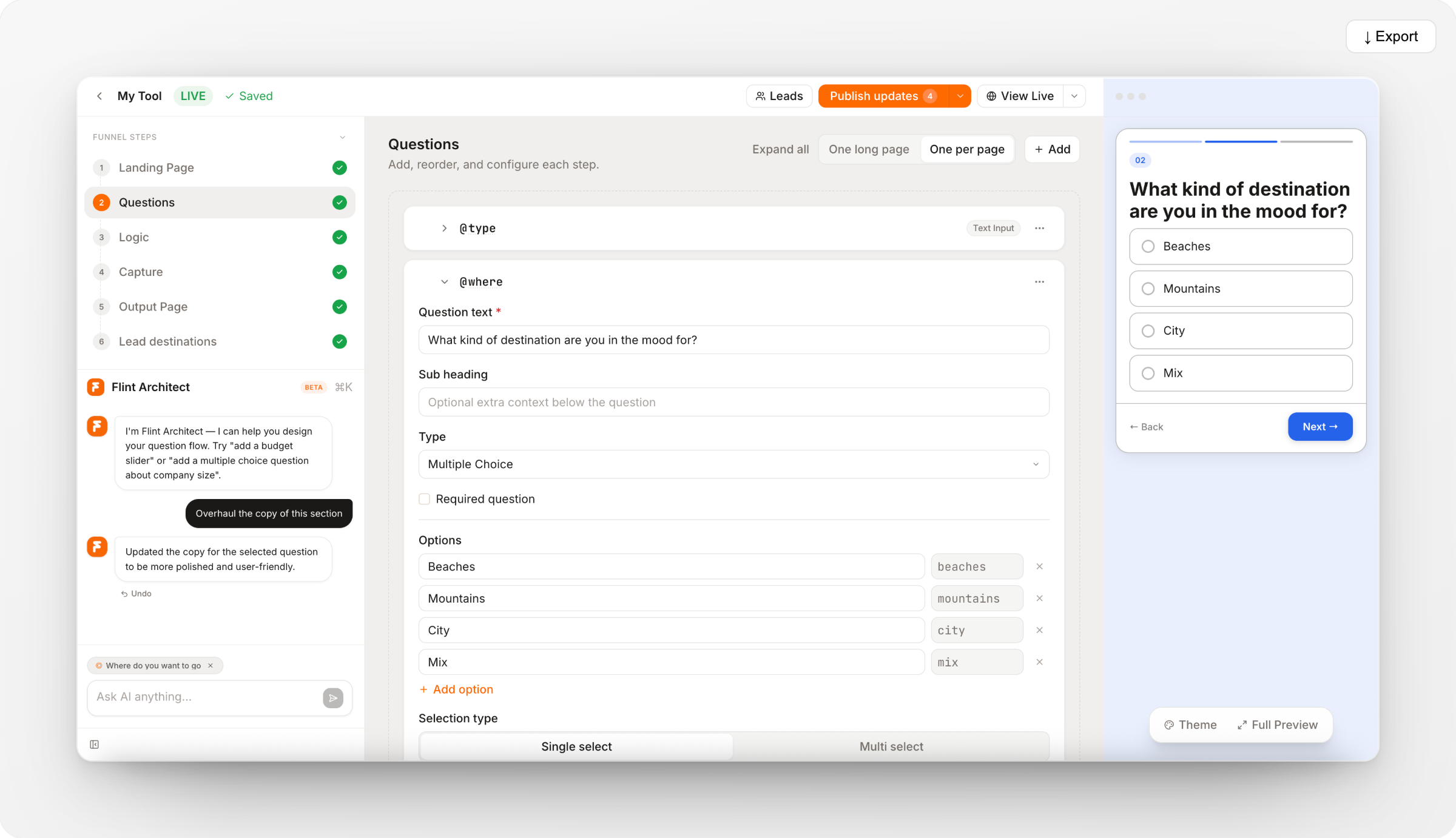Click the third progress bar segment in preview

pos(1316,141)
